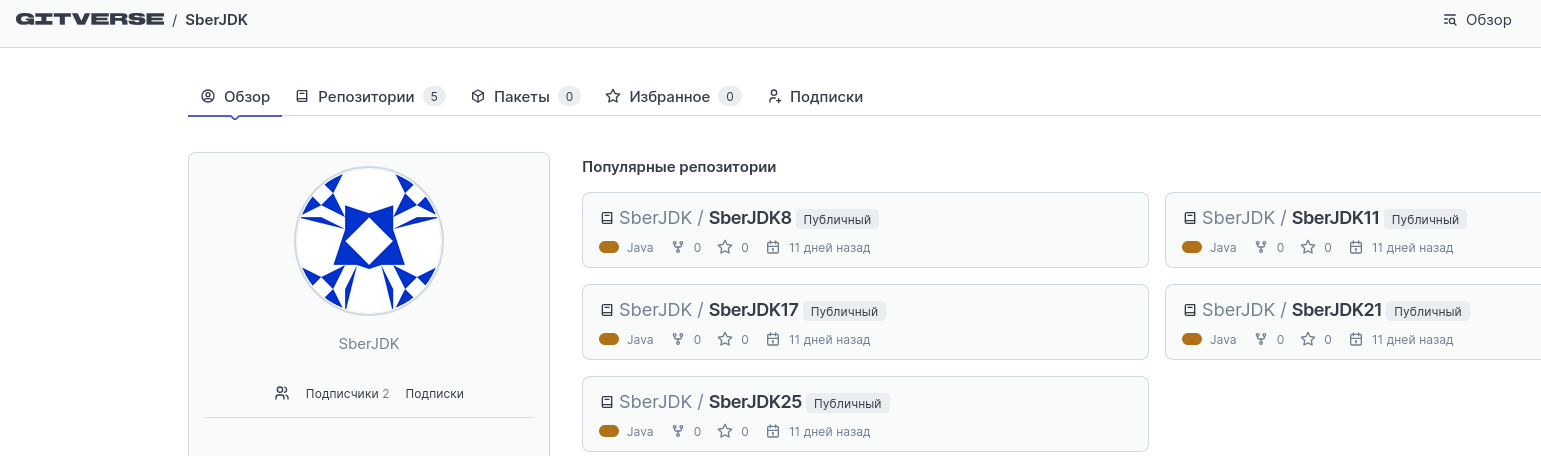Click the repo icon beside SberJDK11

[x=1189, y=218]
